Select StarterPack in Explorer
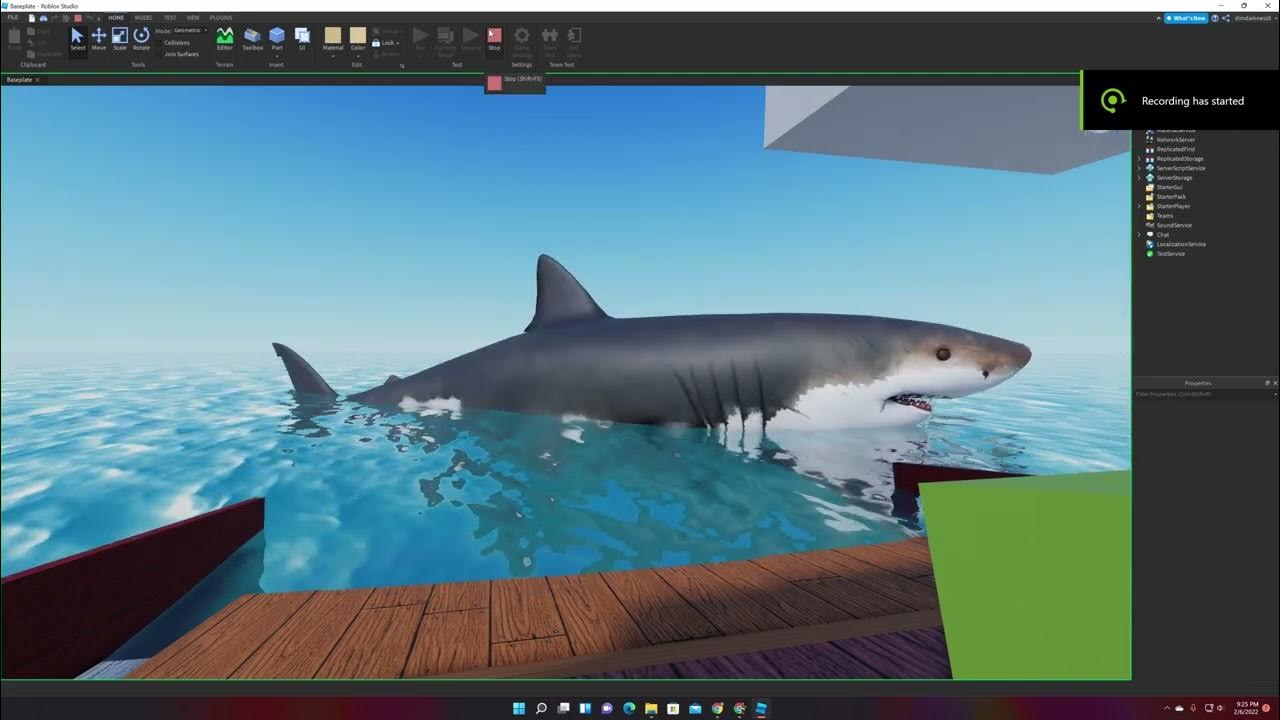This screenshot has width=1280, height=720. [1171, 197]
